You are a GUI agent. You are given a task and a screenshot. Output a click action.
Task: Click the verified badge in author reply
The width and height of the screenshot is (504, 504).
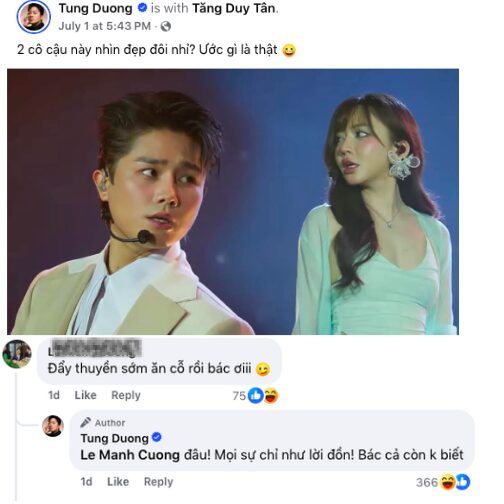coord(157,437)
